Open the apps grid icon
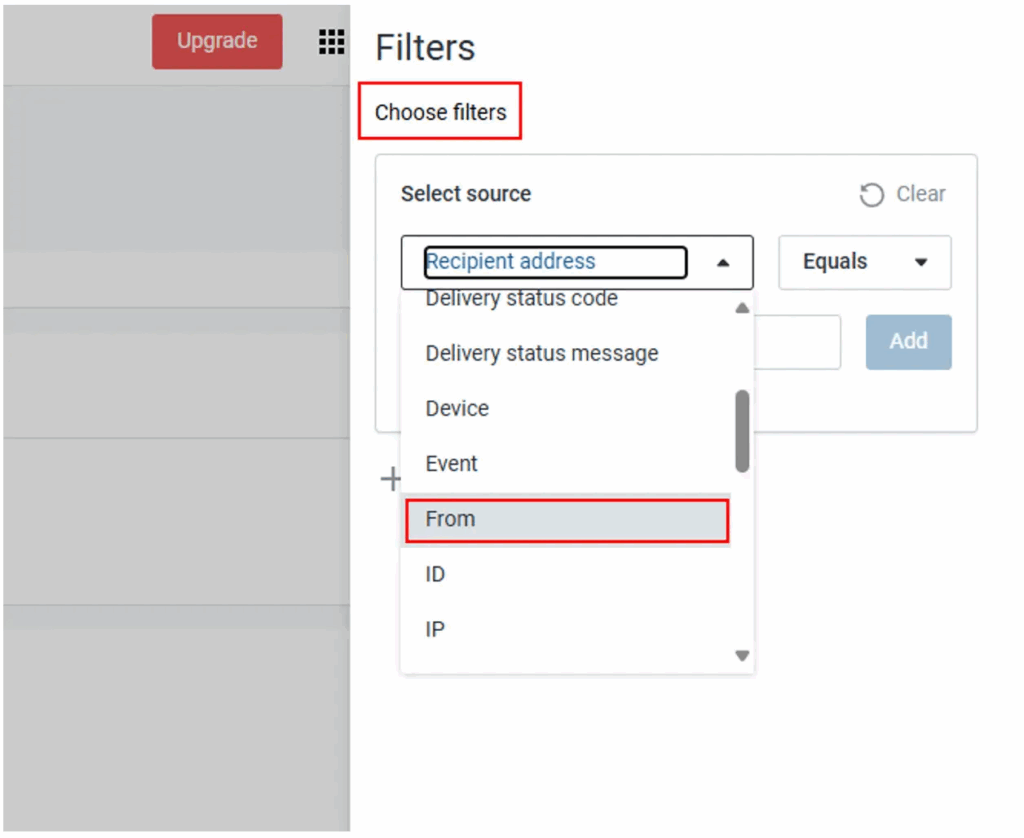The image size is (1024, 838). (331, 42)
